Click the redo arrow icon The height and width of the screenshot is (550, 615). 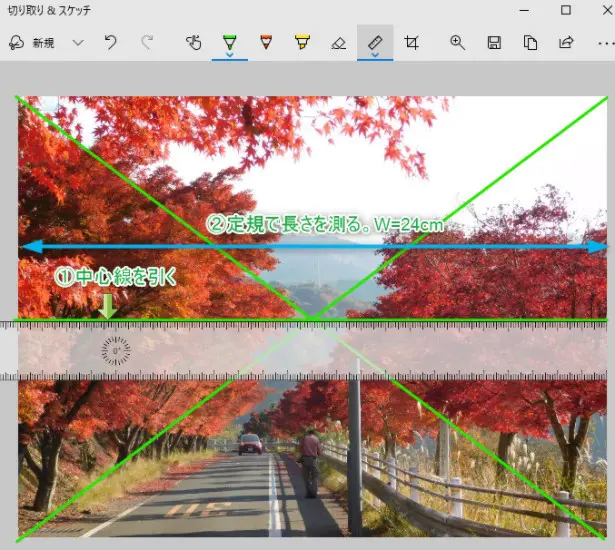coord(147,42)
